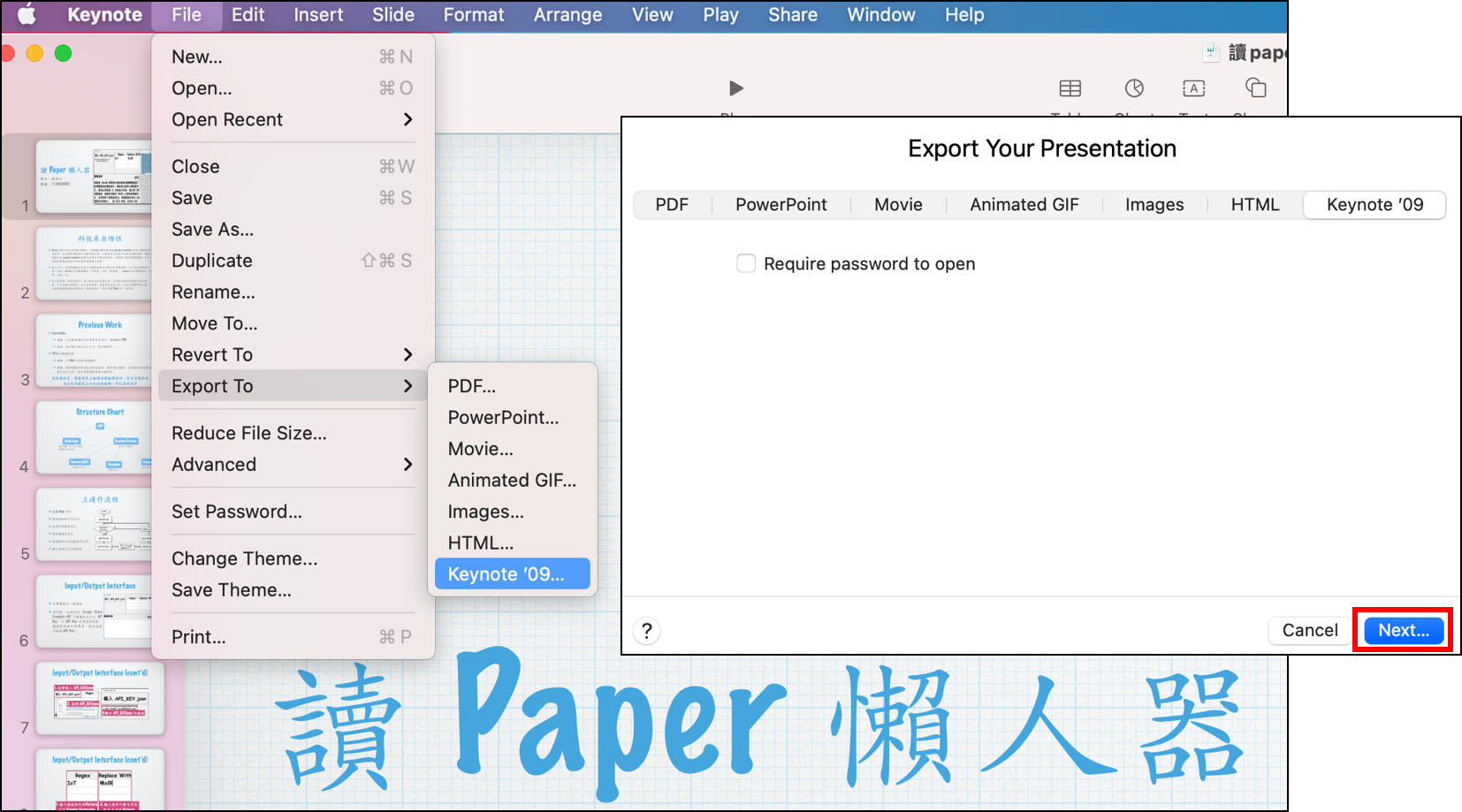1462x812 pixels.
Task: Switch to the PDF export tab
Action: click(x=672, y=205)
